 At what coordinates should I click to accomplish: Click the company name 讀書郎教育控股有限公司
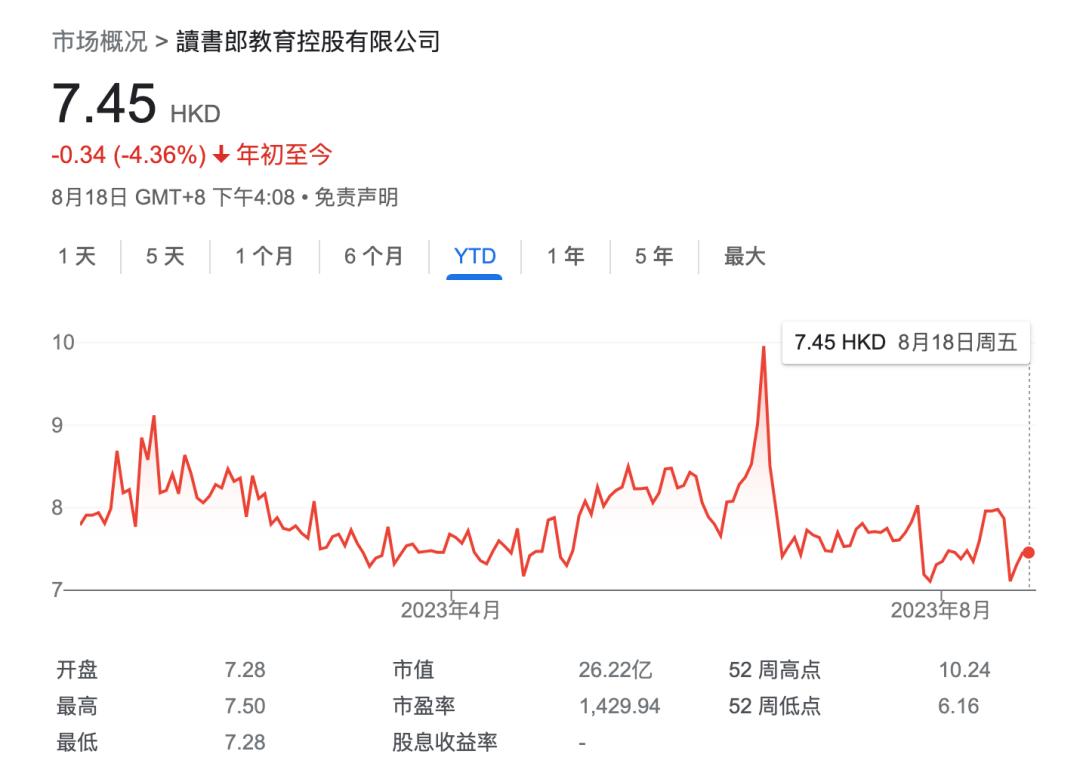point(308,41)
